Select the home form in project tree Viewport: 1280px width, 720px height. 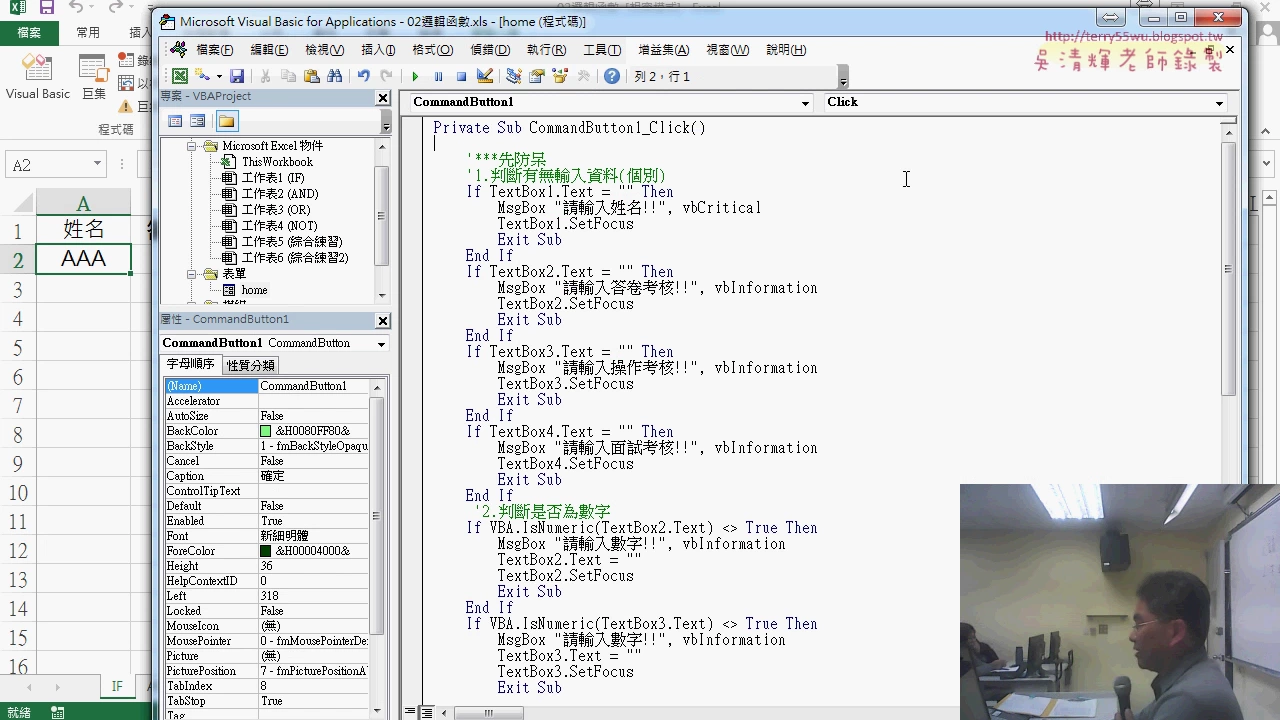point(254,290)
